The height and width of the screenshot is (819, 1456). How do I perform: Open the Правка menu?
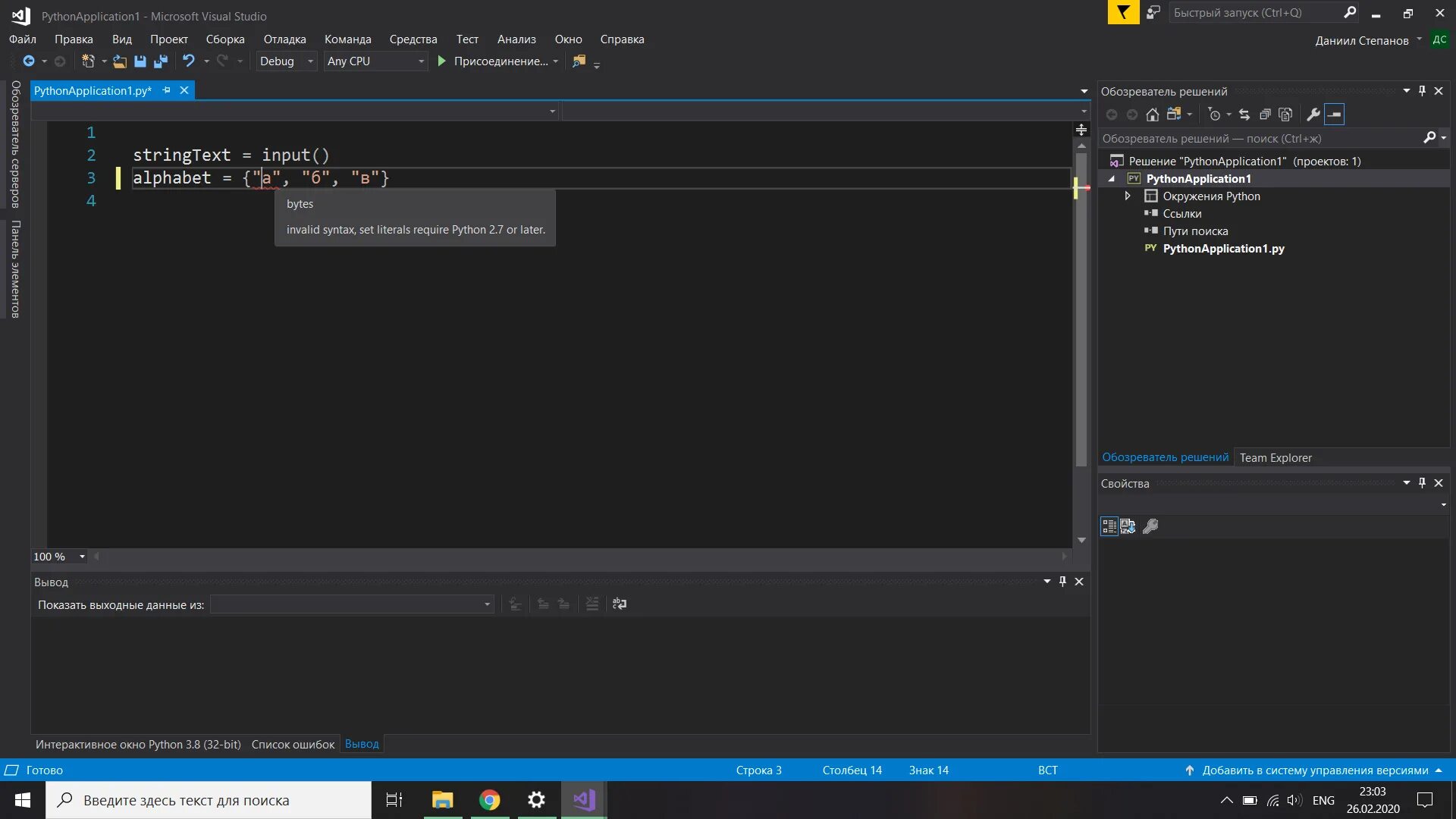74,39
